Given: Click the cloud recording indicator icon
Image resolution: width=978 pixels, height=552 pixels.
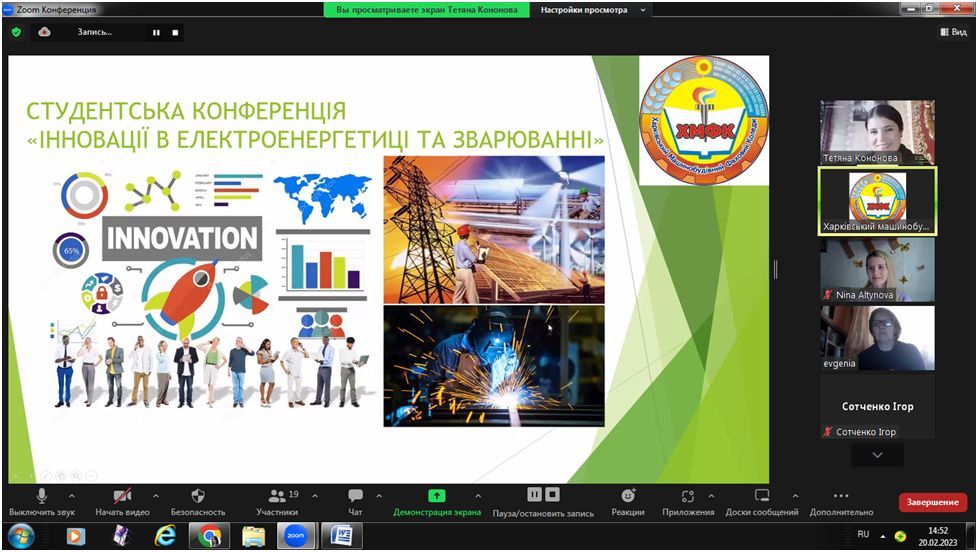Looking at the screenshot, I should 44,32.
